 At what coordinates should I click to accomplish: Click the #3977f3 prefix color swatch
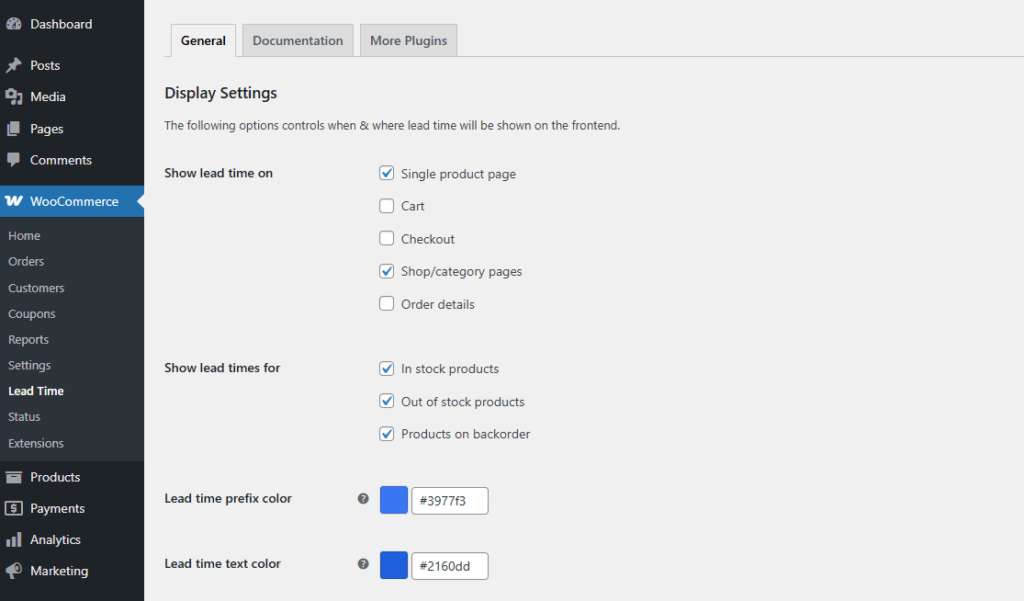click(x=393, y=499)
